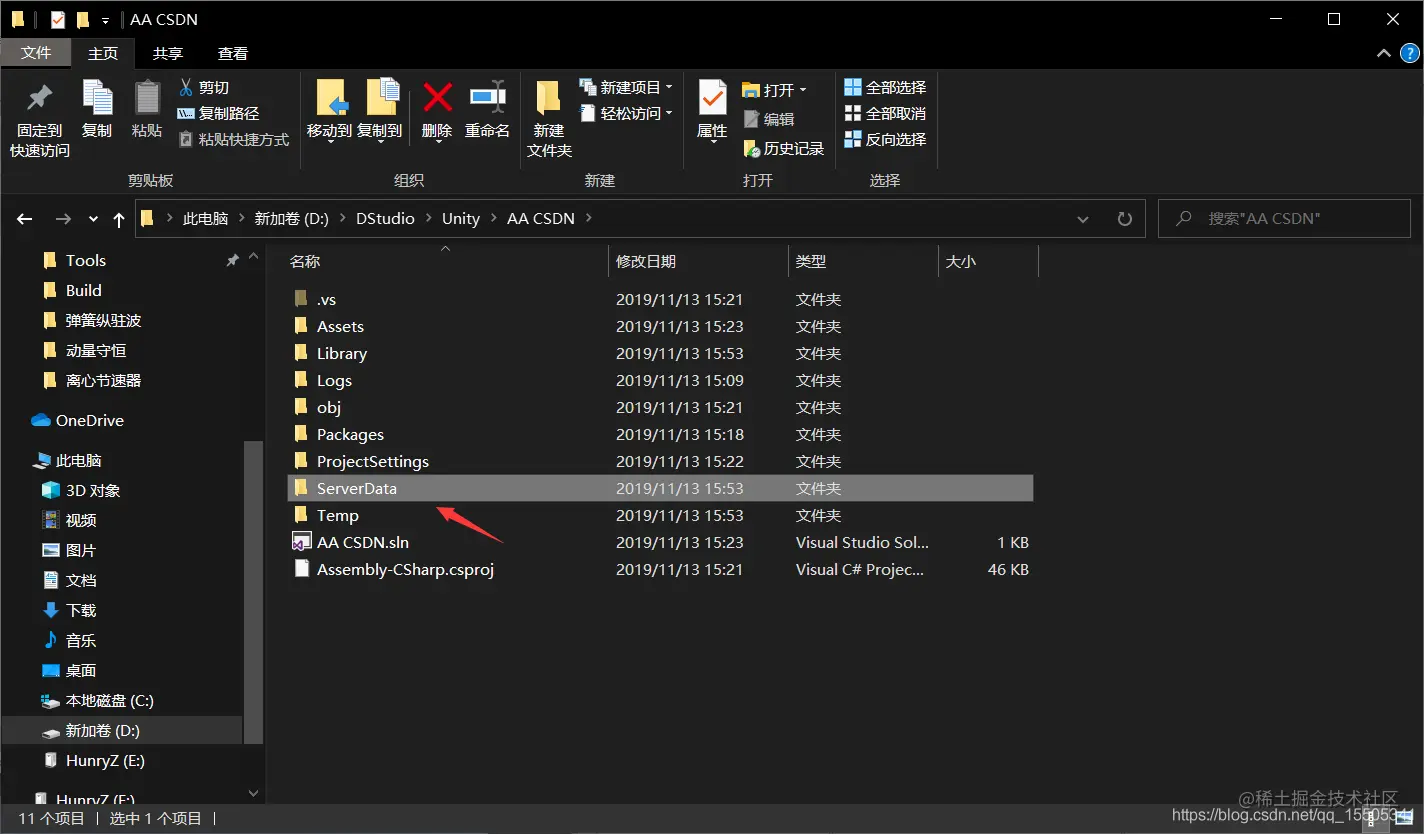1424x834 pixels.
Task: Switch to Share (共享) tab
Action: point(168,53)
